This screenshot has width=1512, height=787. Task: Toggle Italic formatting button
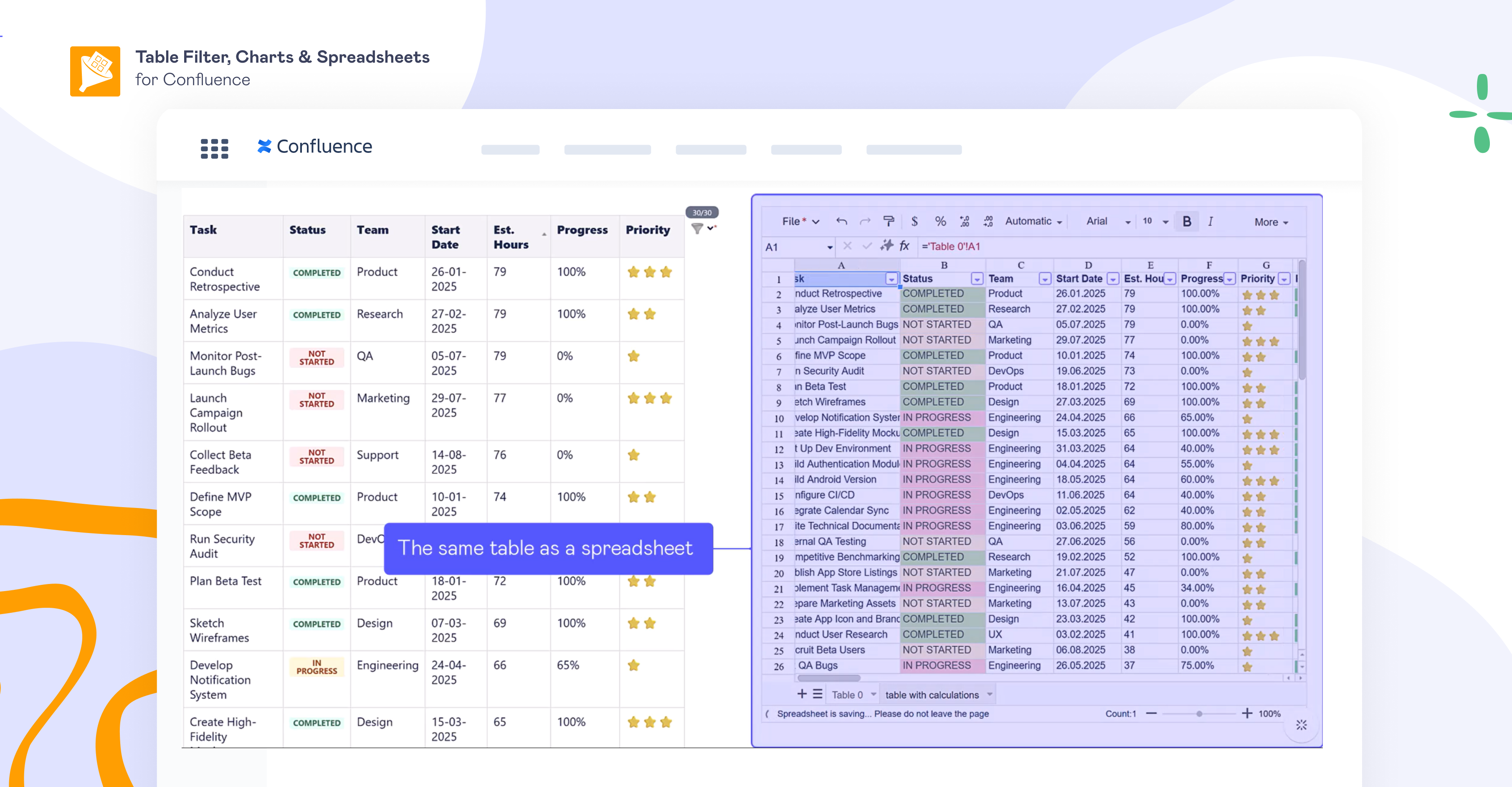tap(1210, 221)
